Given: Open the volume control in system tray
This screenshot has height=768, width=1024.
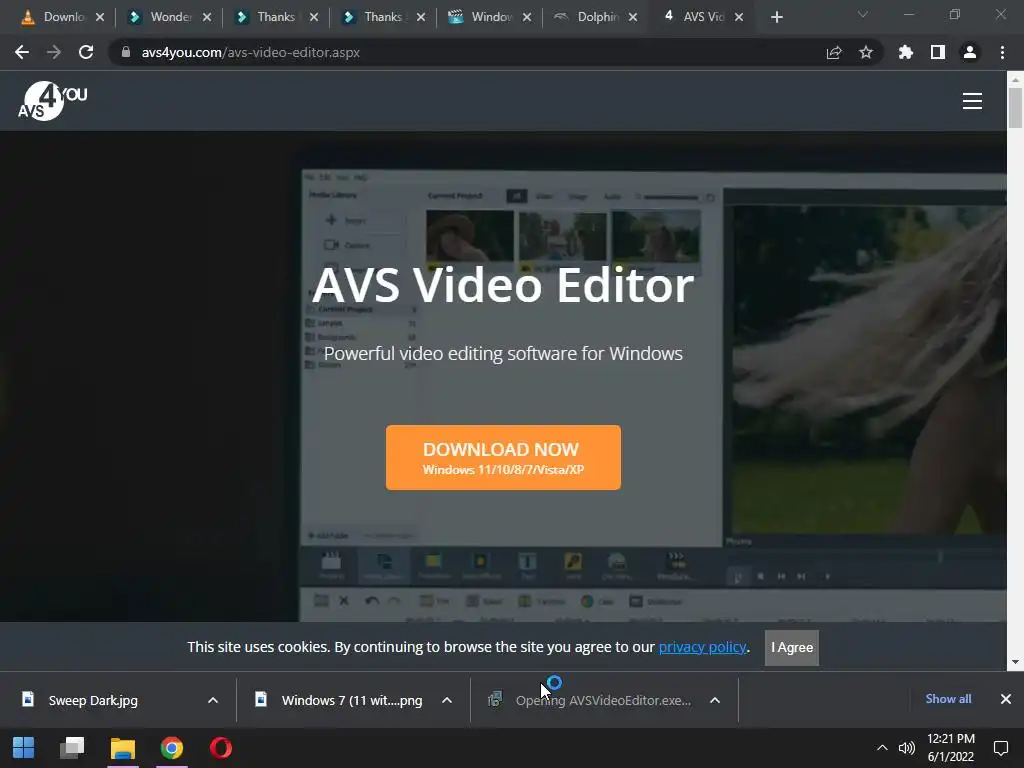Looking at the screenshot, I should [x=906, y=748].
